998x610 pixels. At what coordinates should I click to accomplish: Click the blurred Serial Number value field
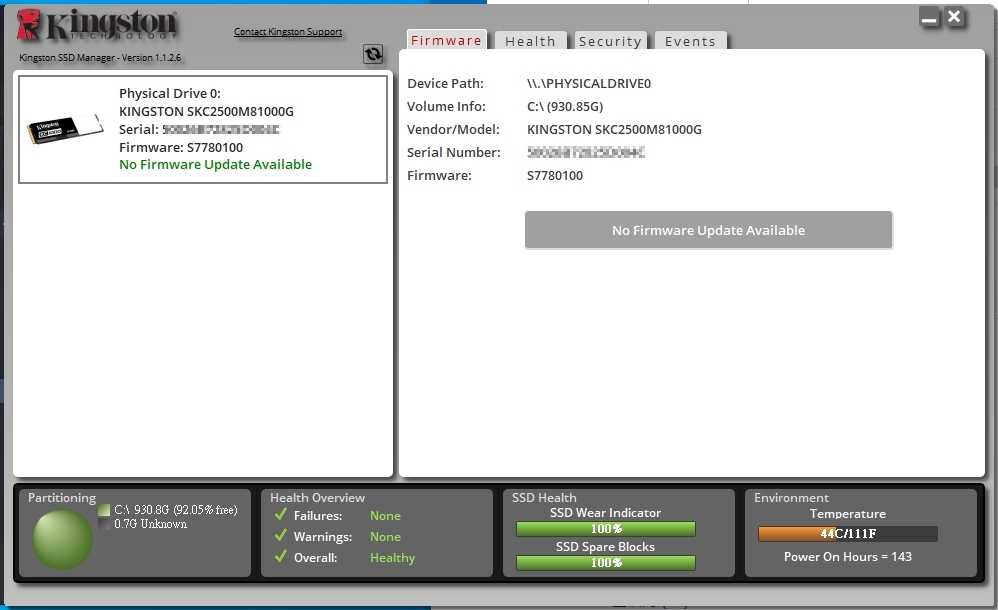point(586,152)
